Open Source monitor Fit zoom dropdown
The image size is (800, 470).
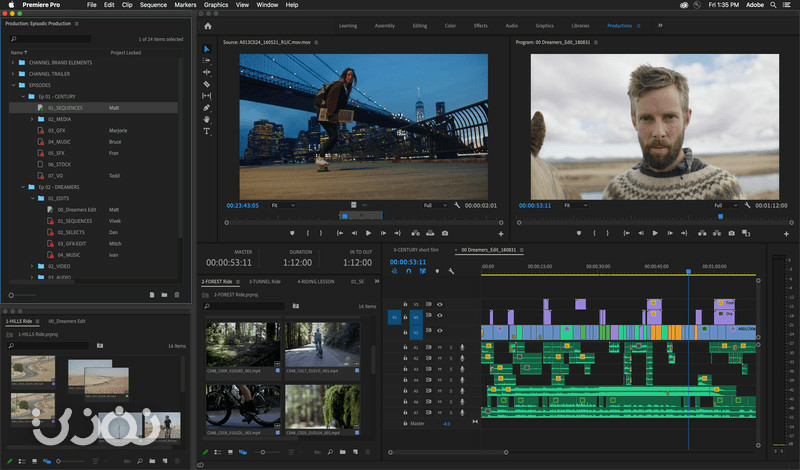point(283,205)
